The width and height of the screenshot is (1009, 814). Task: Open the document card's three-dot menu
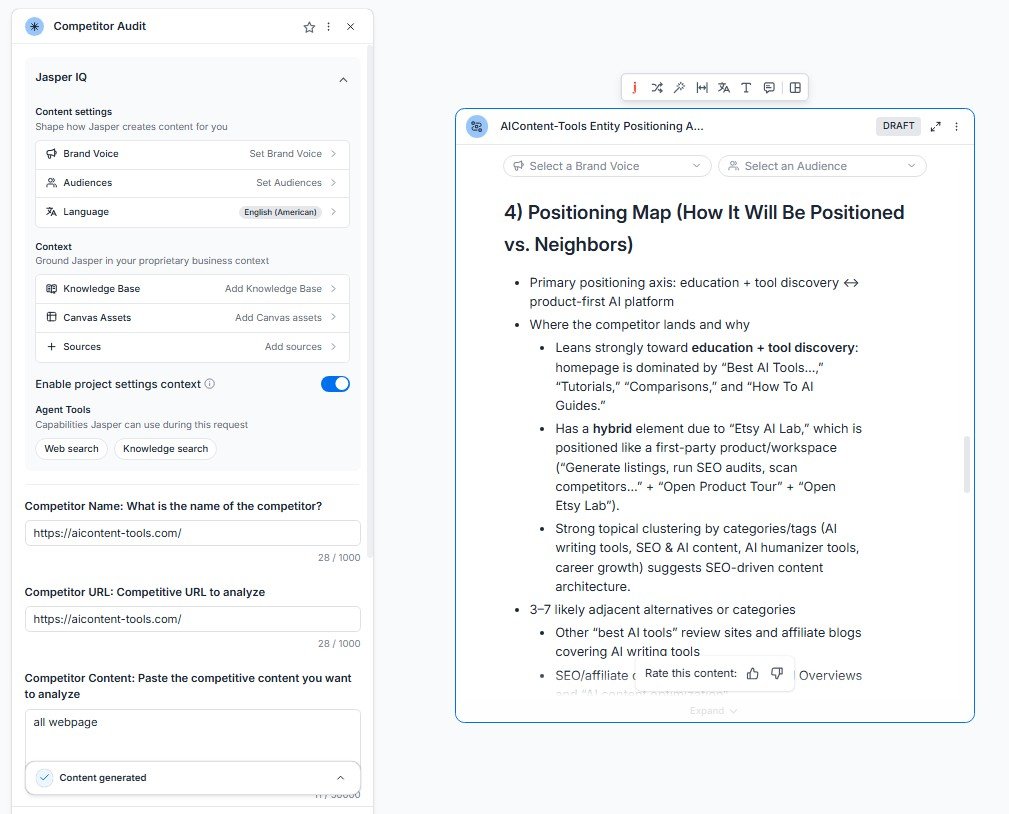(x=956, y=126)
